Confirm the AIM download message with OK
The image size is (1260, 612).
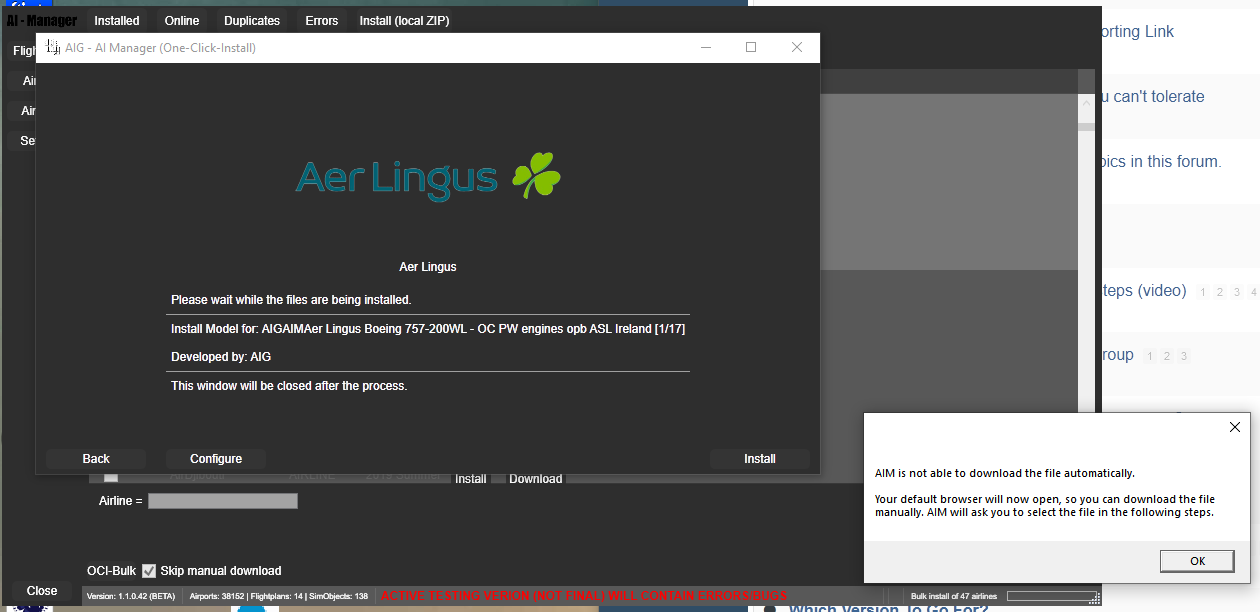1198,561
